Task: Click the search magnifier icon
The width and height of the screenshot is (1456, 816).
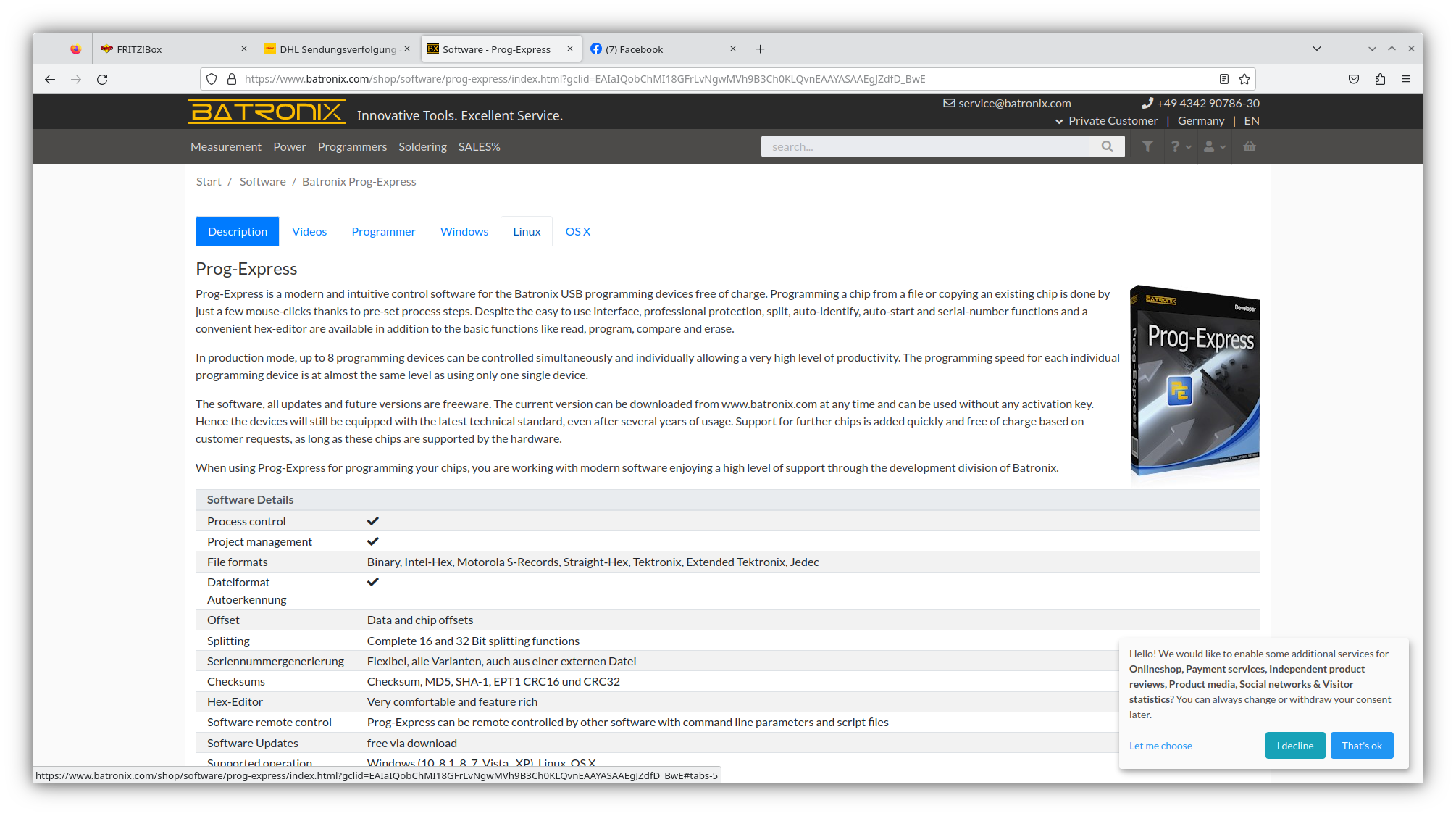Action: [1107, 146]
